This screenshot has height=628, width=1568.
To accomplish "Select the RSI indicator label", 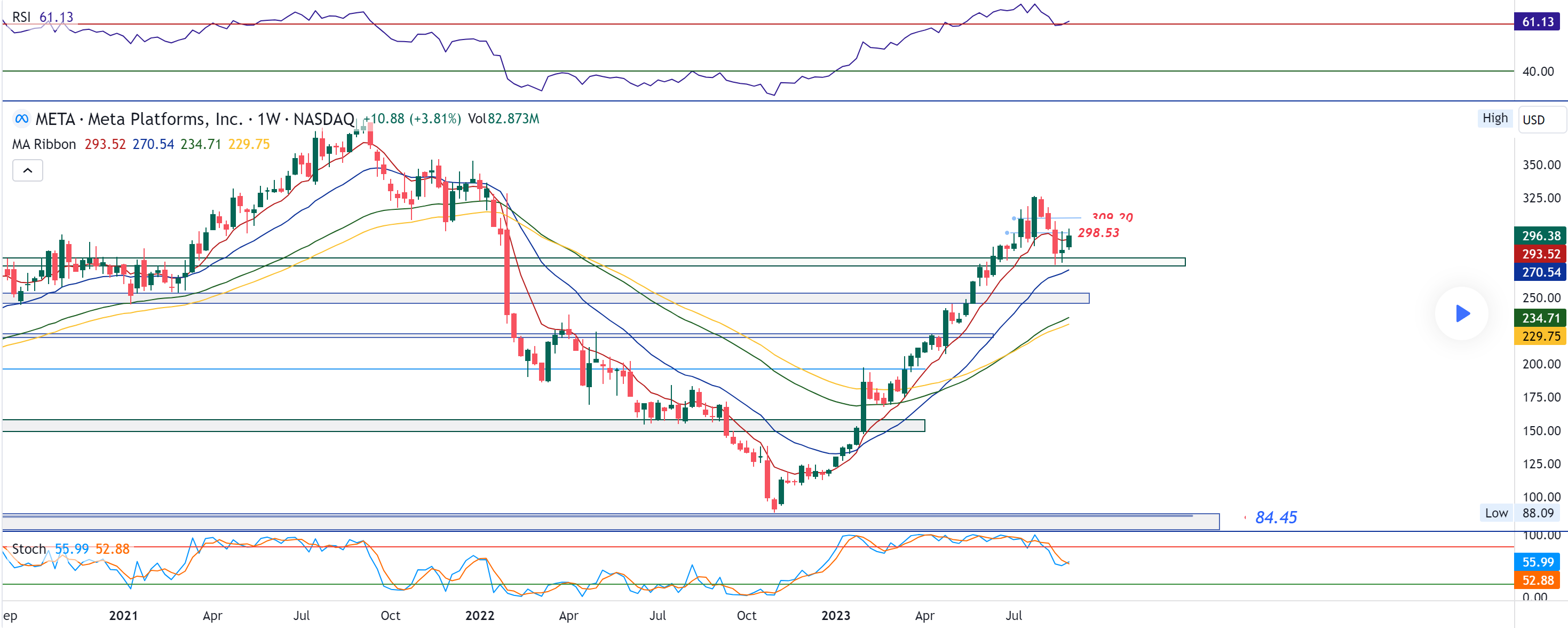I will 21,17.
